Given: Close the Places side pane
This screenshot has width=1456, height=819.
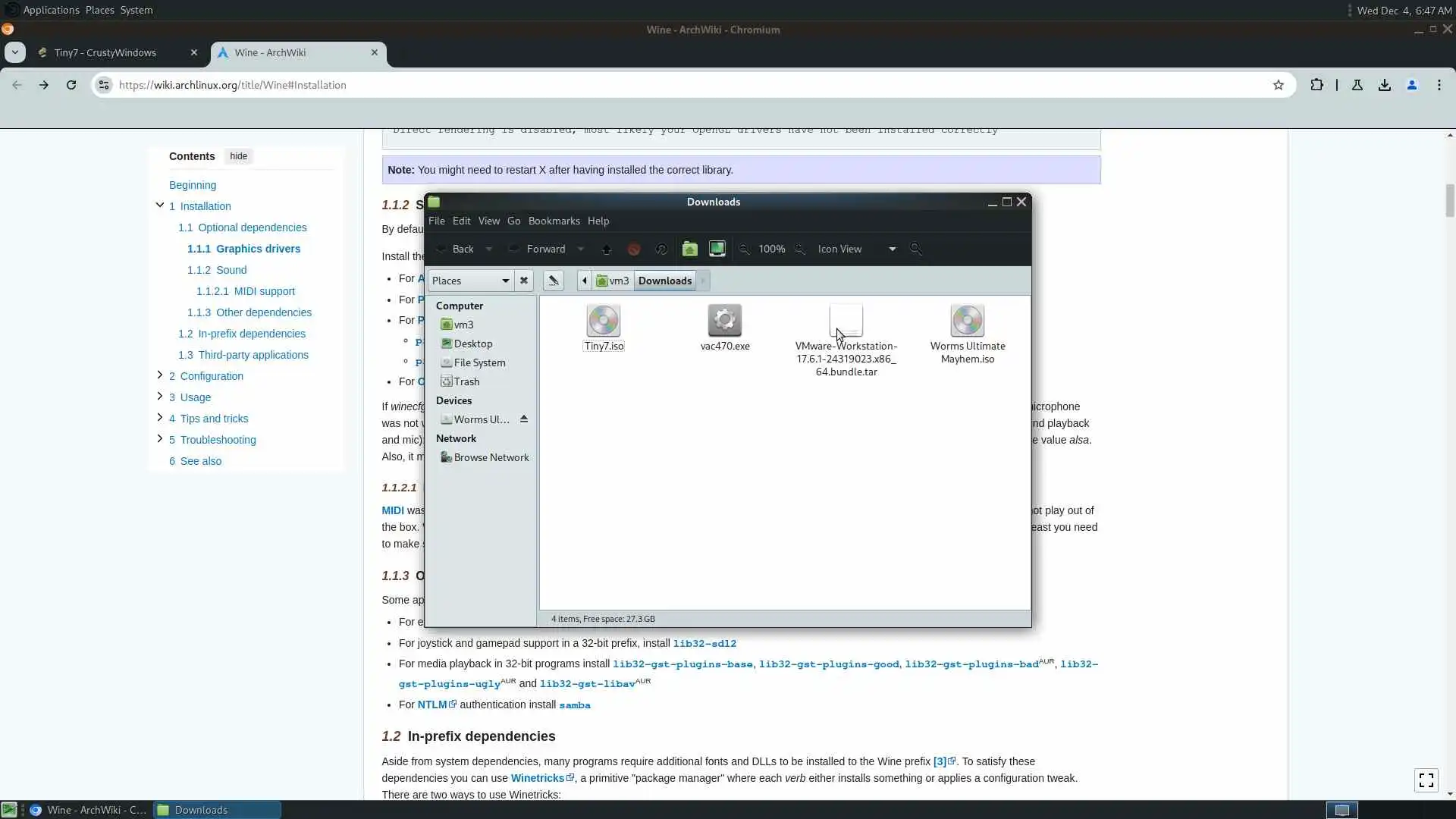Looking at the screenshot, I should point(524,281).
